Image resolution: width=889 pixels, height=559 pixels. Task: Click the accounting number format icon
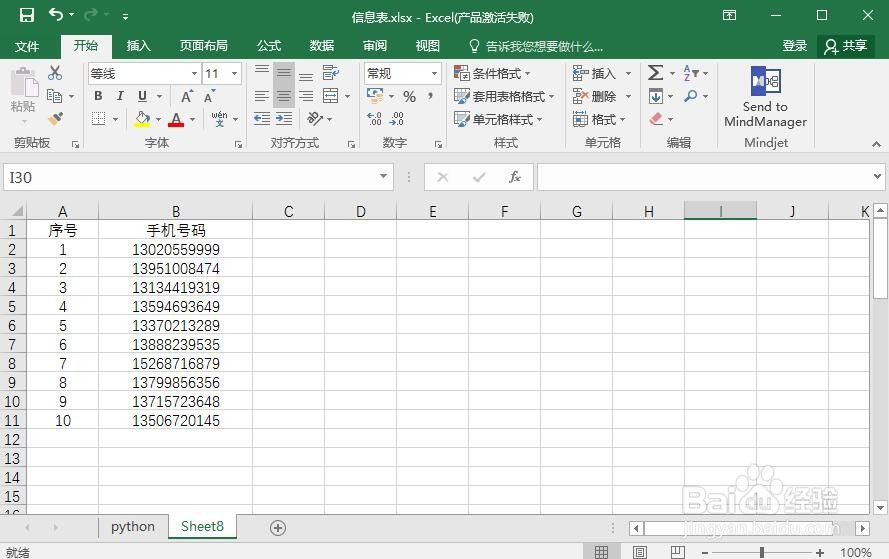[375, 95]
